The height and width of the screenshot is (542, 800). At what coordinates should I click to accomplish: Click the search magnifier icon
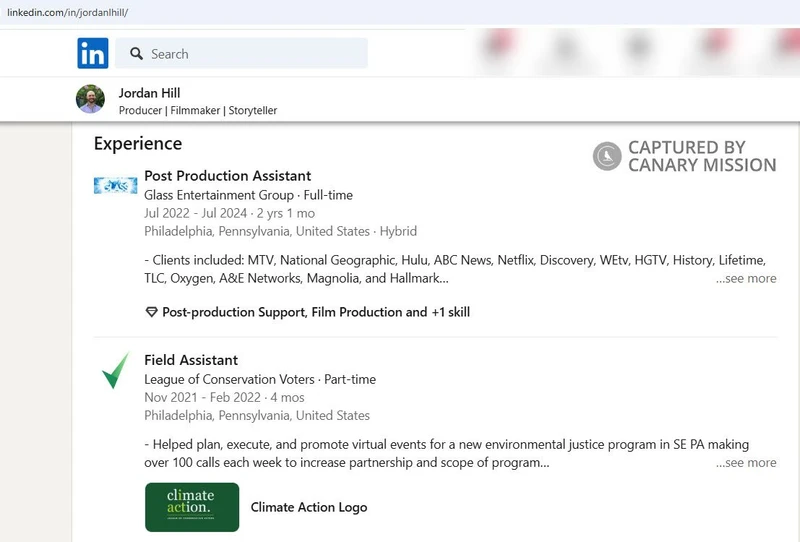[136, 54]
